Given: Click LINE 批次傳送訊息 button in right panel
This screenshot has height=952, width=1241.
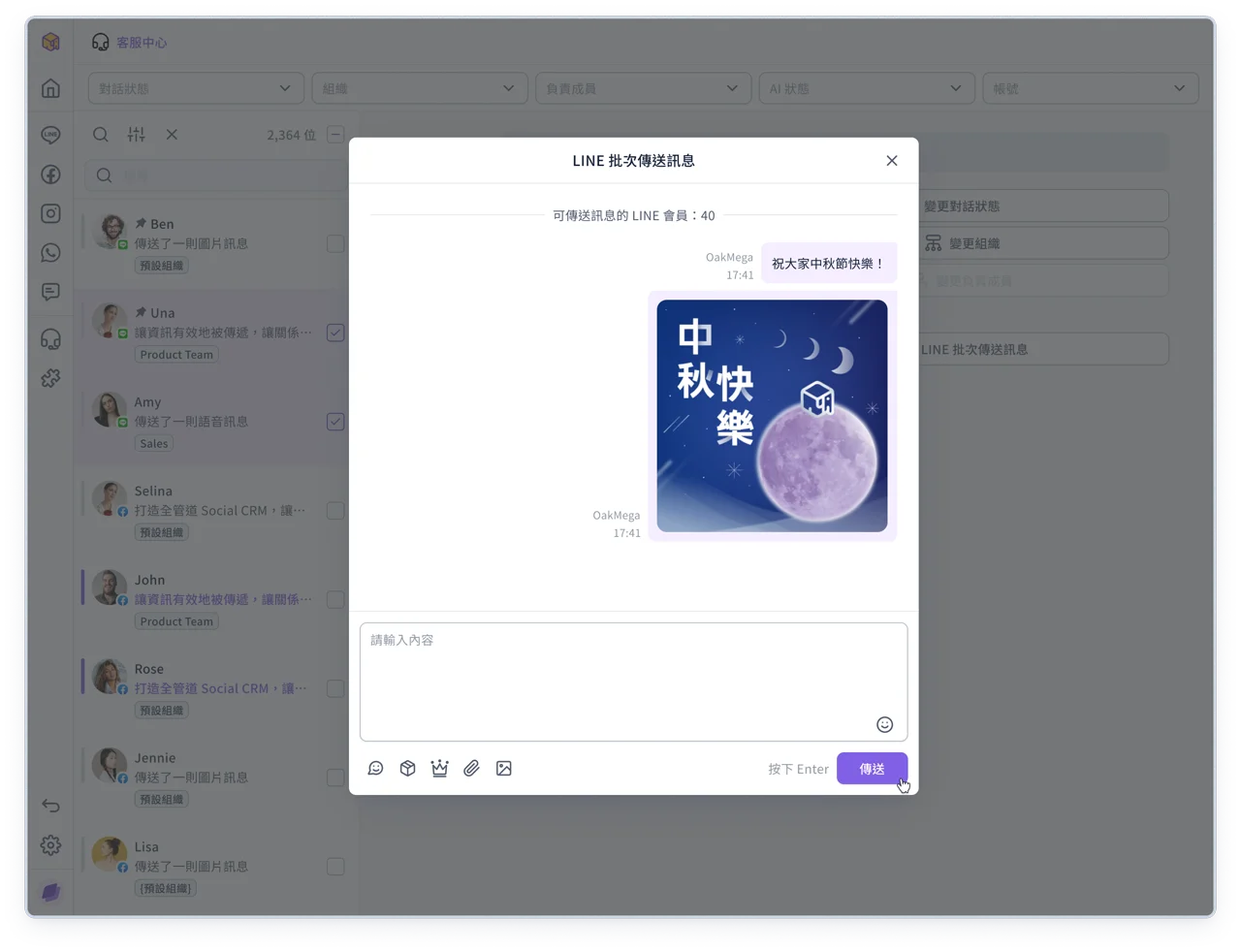Looking at the screenshot, I should tap(1042, 349).
